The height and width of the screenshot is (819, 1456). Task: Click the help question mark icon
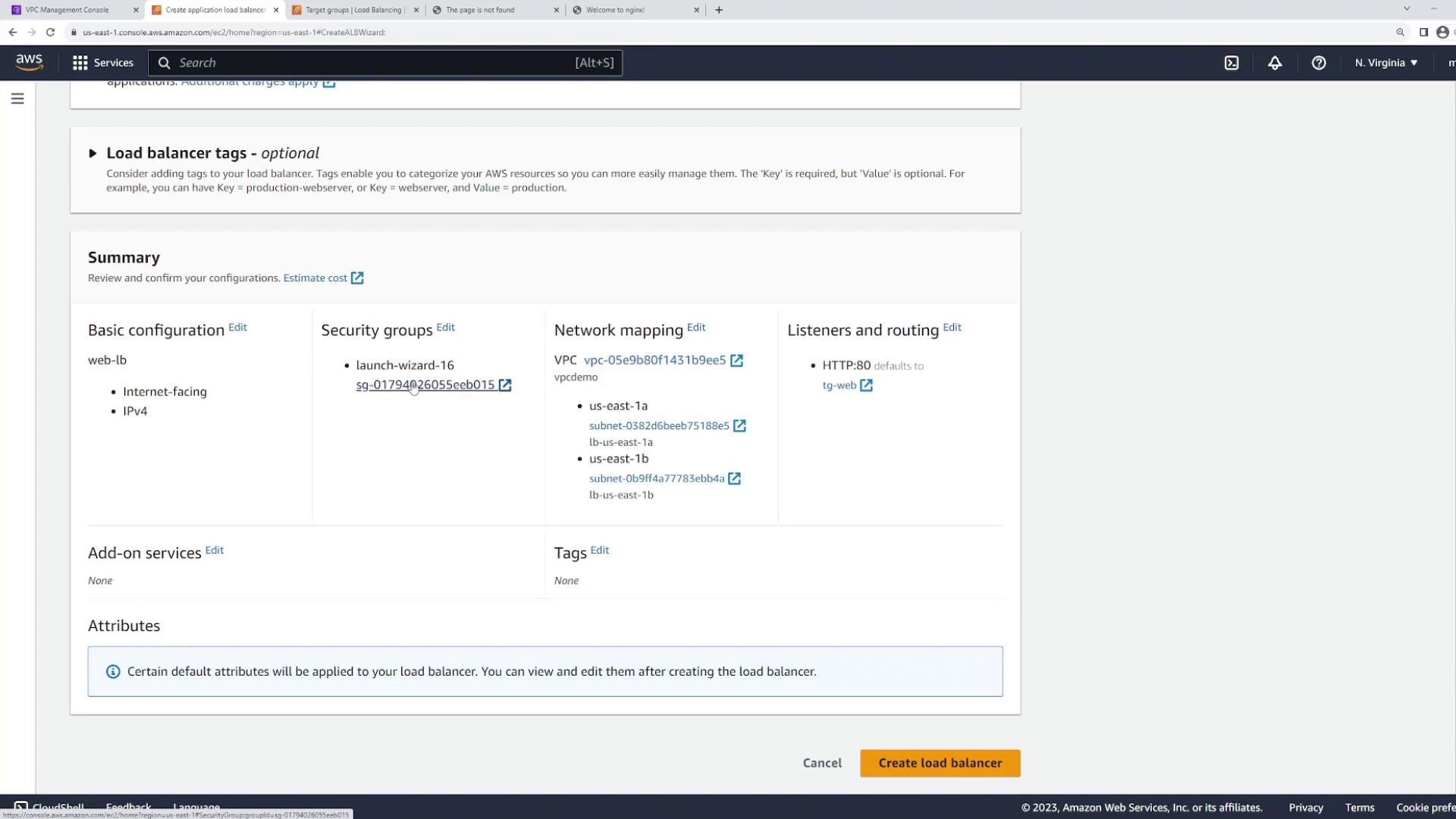click(x=1319, y=63)
